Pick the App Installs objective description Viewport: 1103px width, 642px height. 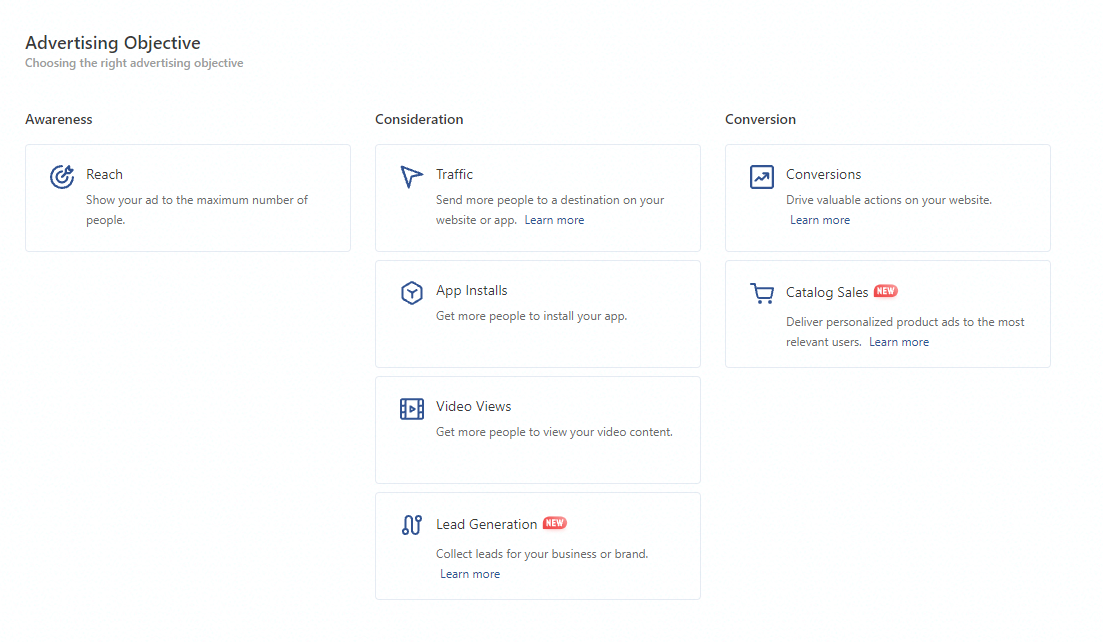click(x=531, y=316)
